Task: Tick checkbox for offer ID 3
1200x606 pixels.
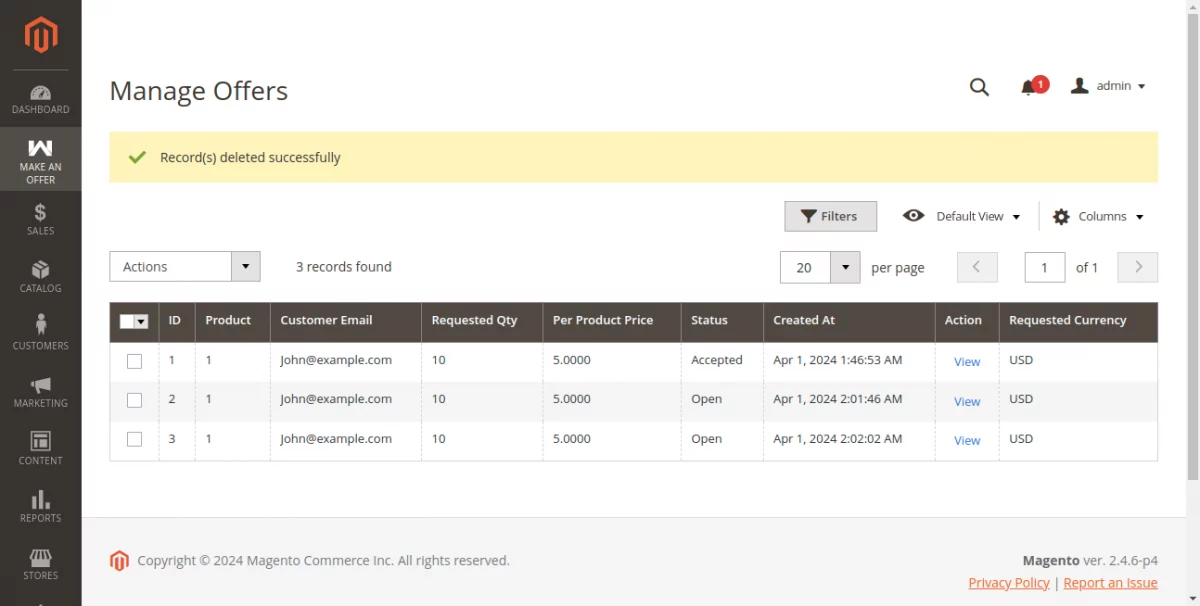Action: coord(134,439)
